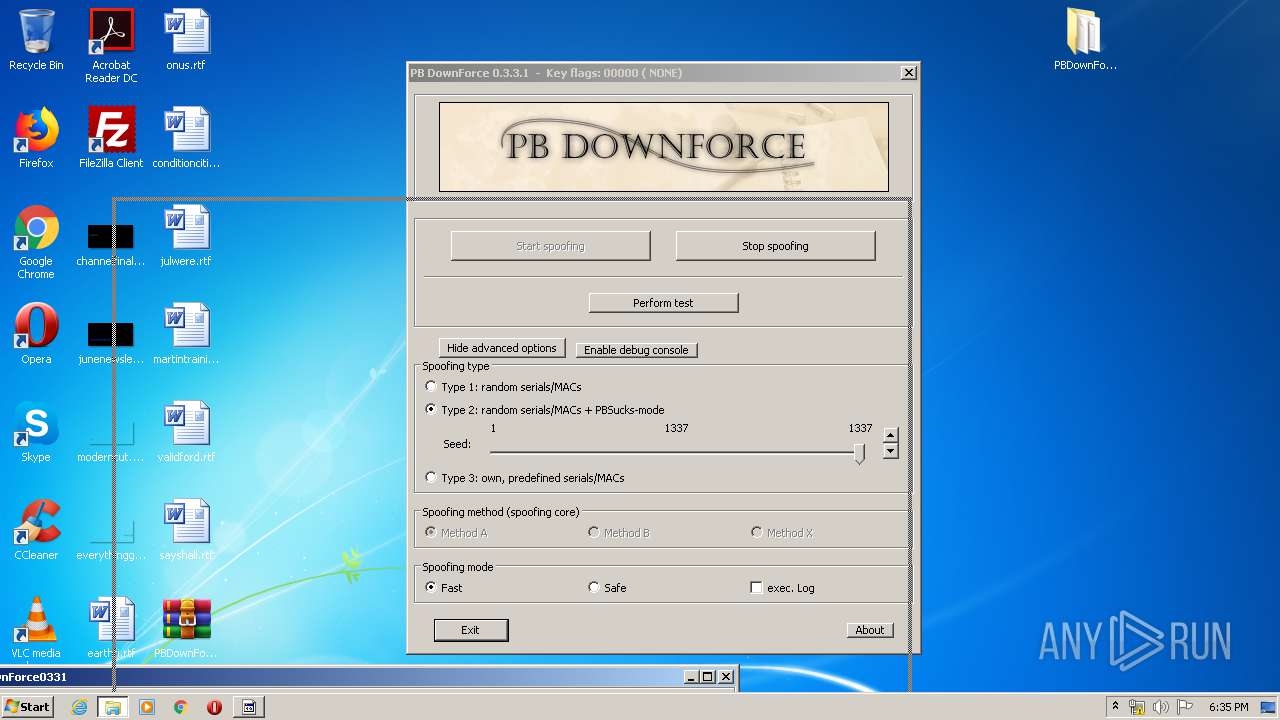
Task: Choose spoofing Method B
Action: (594, 533)
